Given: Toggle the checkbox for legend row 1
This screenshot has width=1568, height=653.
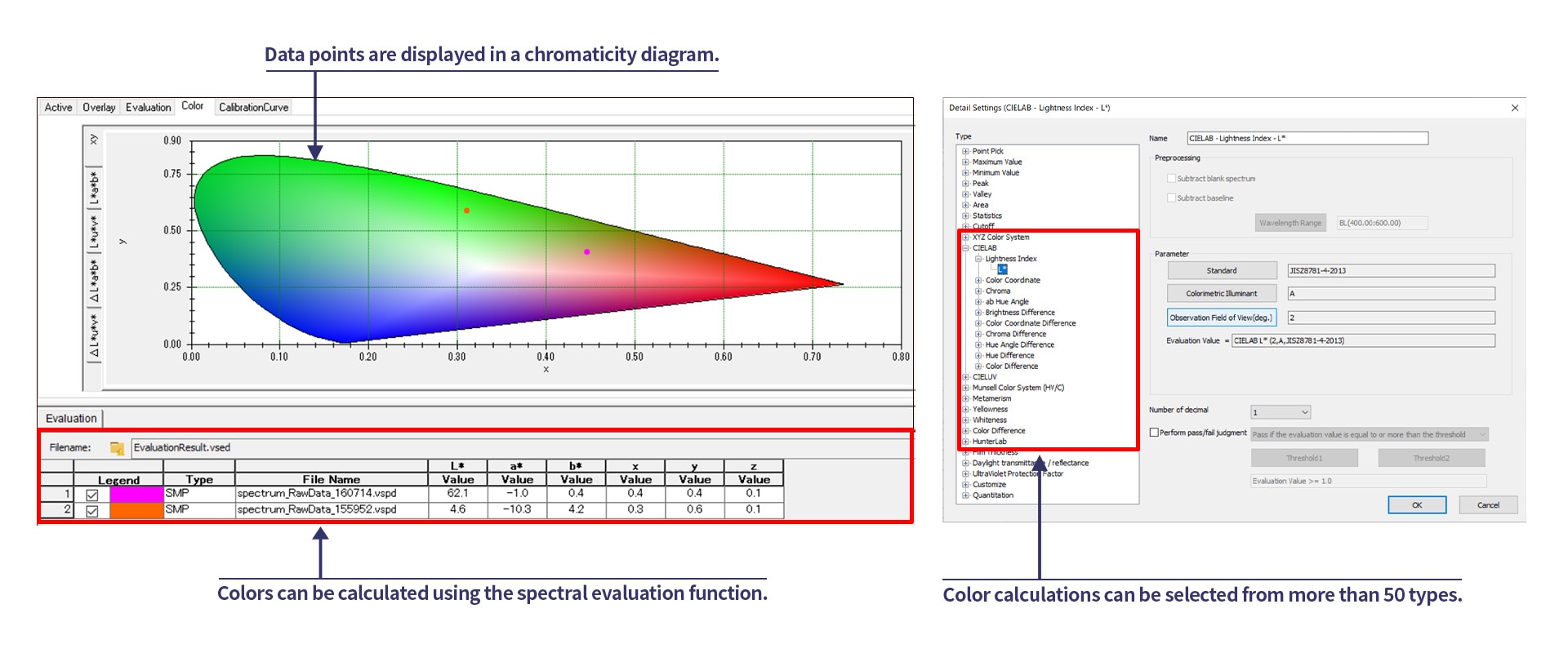Looking at the screenshot, I should pos(92,495).
